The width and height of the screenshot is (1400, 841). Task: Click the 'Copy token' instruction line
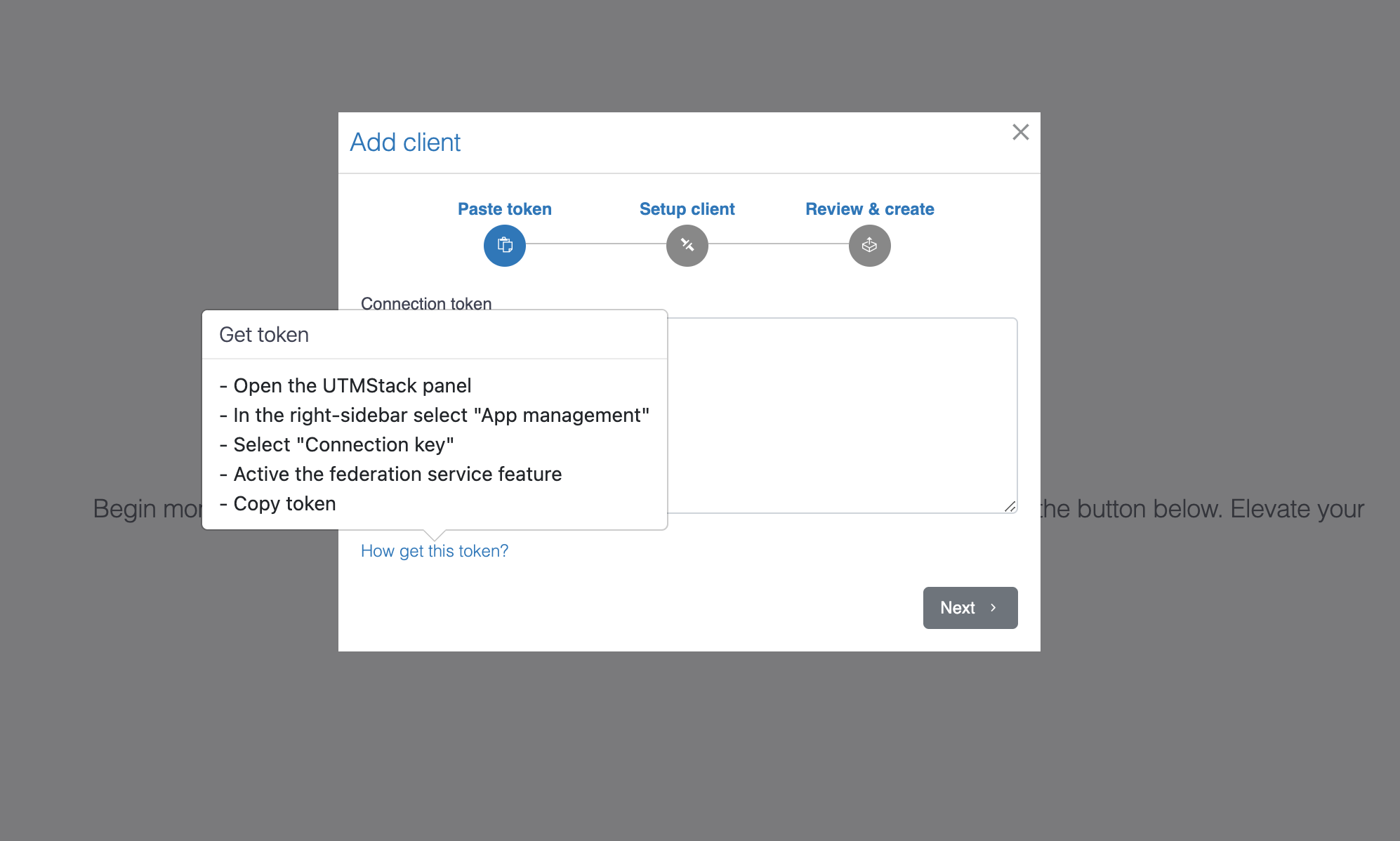pos(277,503)
